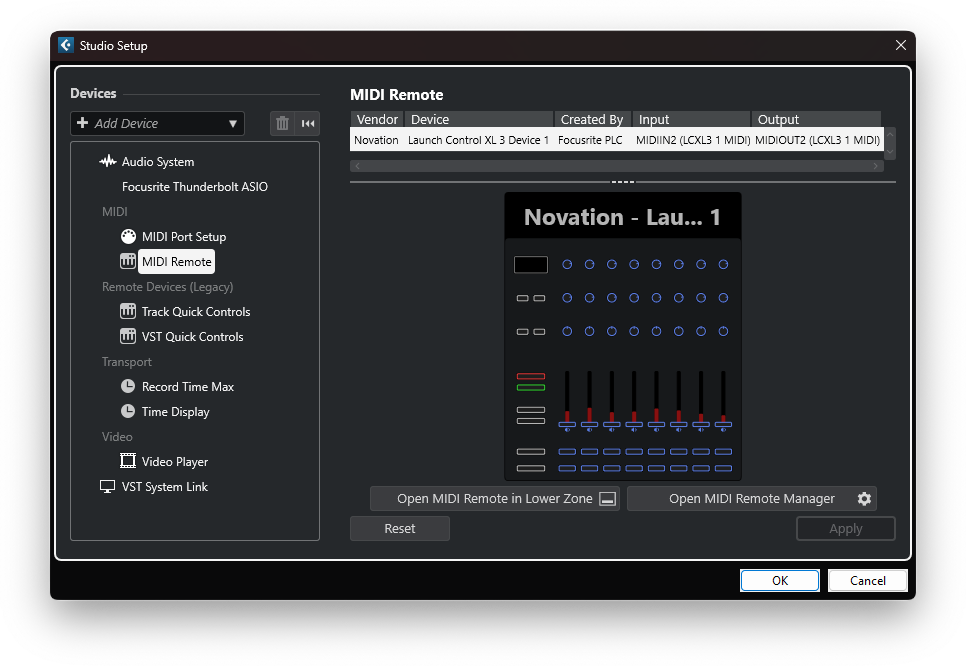Select Focusrite Thunderbolt ASIO entry
The height and width of the screenshot is (666, 966).
coord(195,187)
